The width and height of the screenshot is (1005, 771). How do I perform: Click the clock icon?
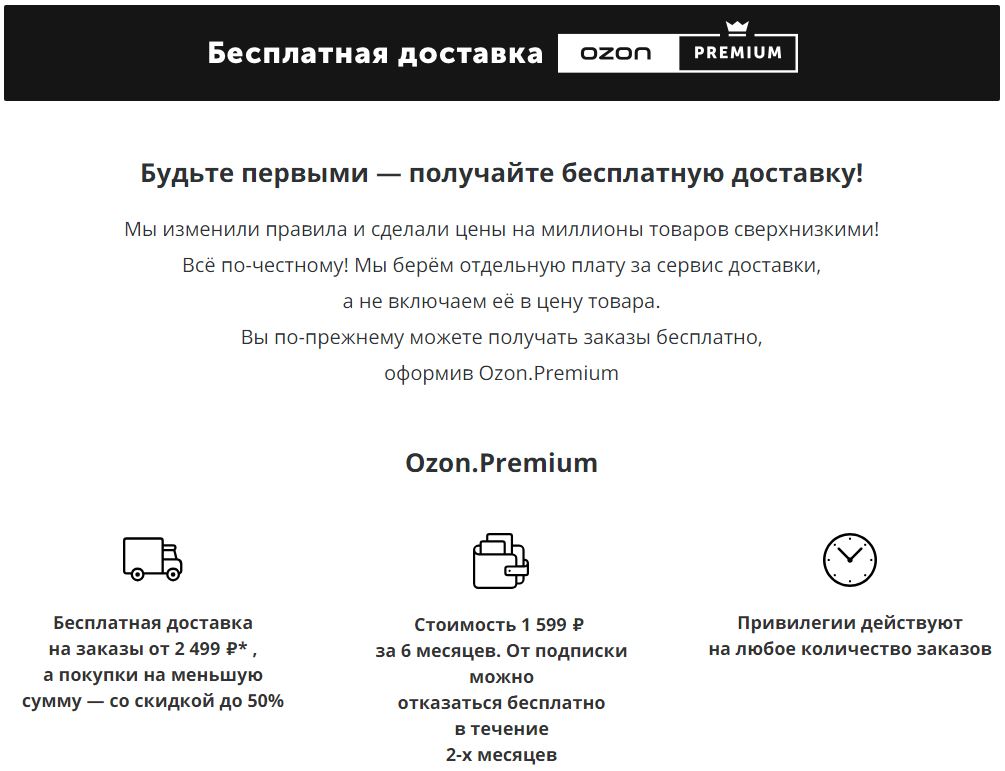click(849, 560)
